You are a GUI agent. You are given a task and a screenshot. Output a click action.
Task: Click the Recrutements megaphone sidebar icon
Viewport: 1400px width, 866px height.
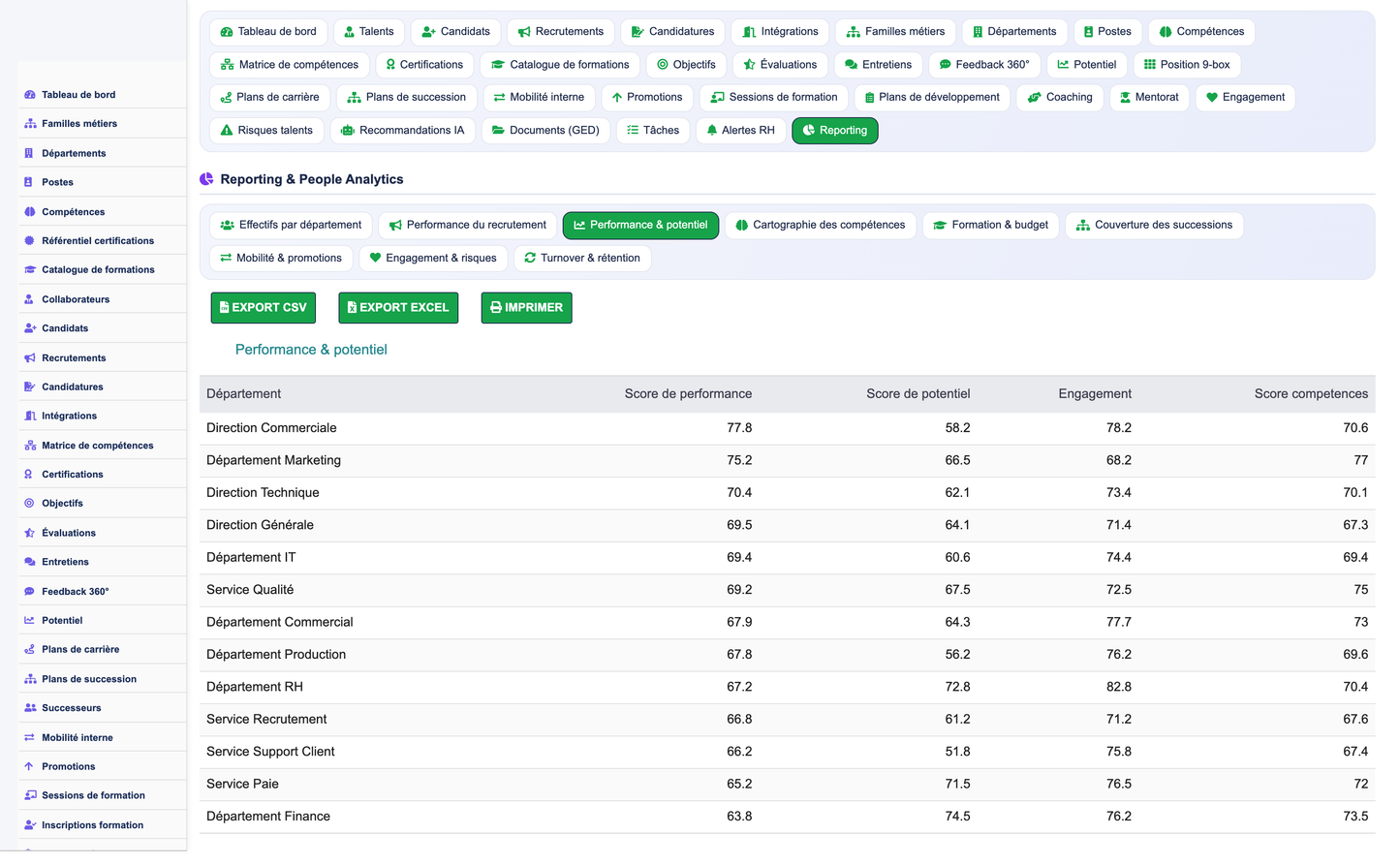click(x=30, y=358)
